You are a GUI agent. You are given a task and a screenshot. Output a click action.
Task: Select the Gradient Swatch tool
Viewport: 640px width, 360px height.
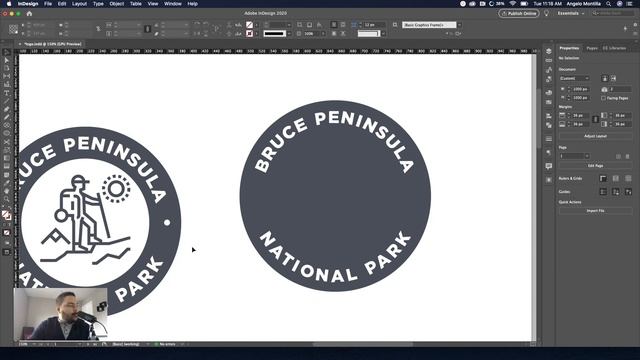tap(7, 158)
